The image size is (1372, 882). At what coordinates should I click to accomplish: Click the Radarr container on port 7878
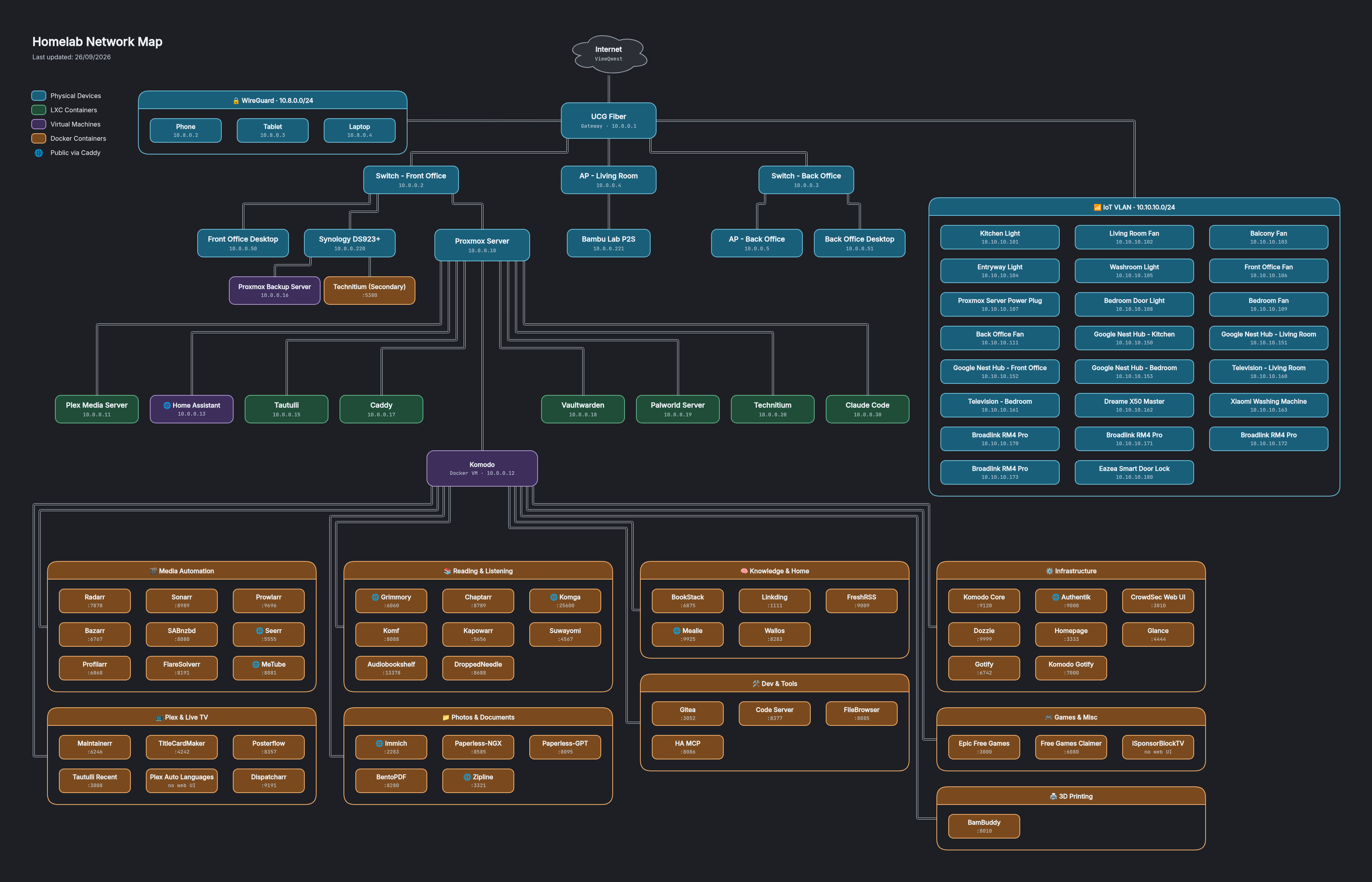pyautogui.click(x=95, y=601)
